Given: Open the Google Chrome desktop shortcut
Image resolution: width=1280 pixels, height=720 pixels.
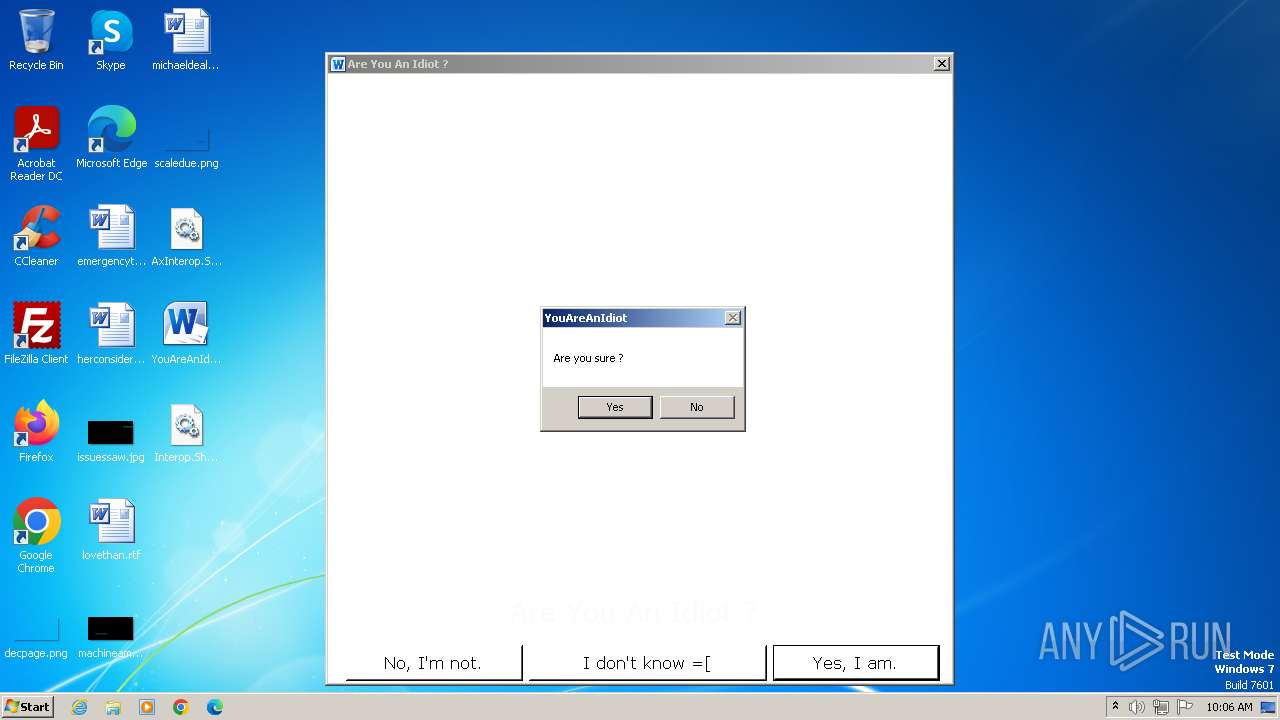Looking at the screenshot, I should pos(36,536).
